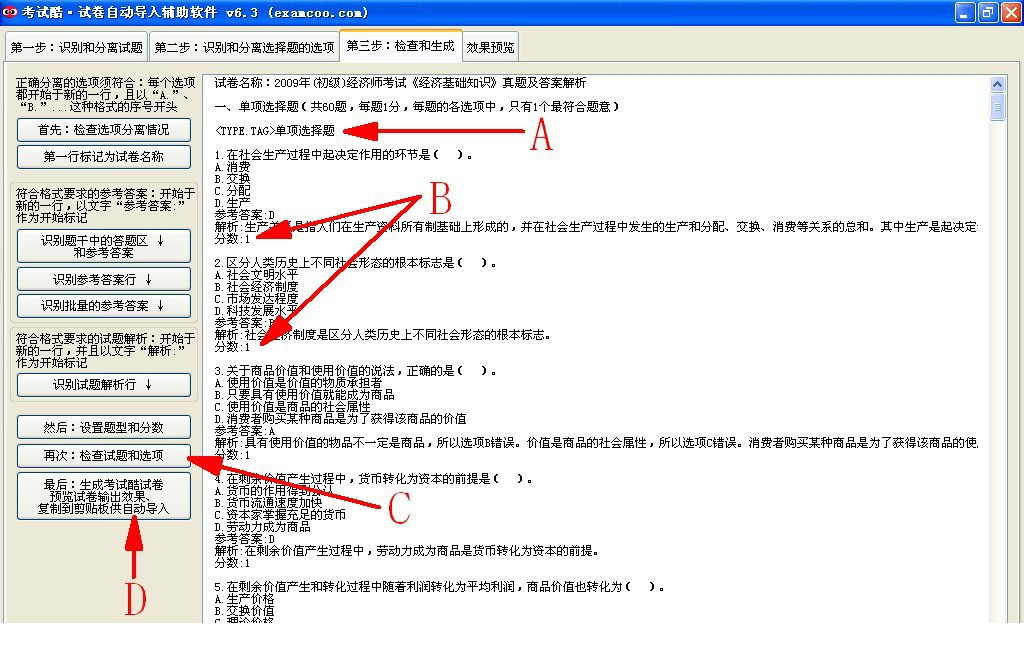This screenshot has height=647, width=1024.
Task: Click option C.资本家掌握充足的货币
Action: coord(280,514)
